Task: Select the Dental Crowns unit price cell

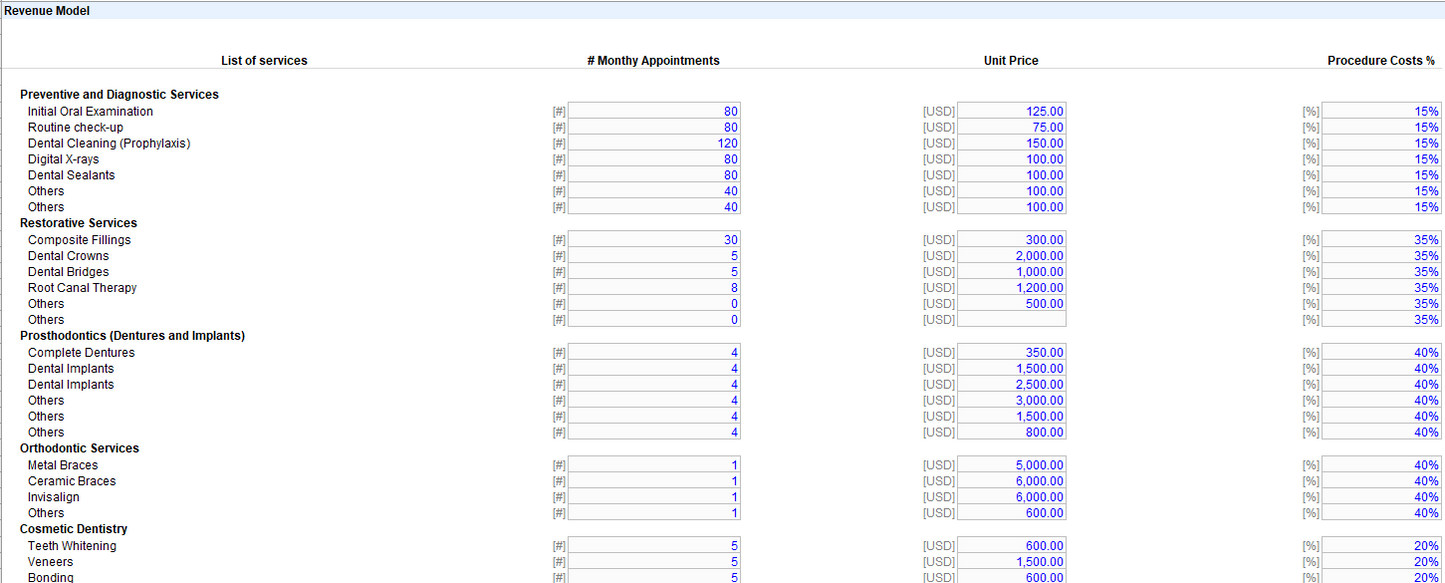Action: (1010, 256)
